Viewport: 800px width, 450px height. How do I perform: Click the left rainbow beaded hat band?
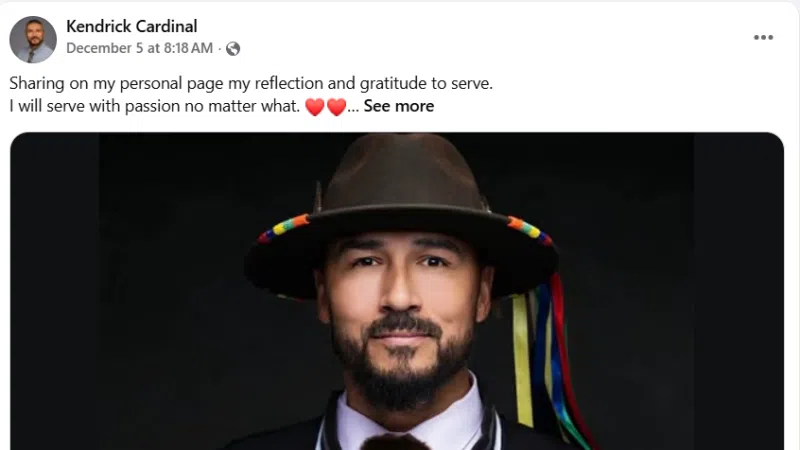[x=284, y=228]
